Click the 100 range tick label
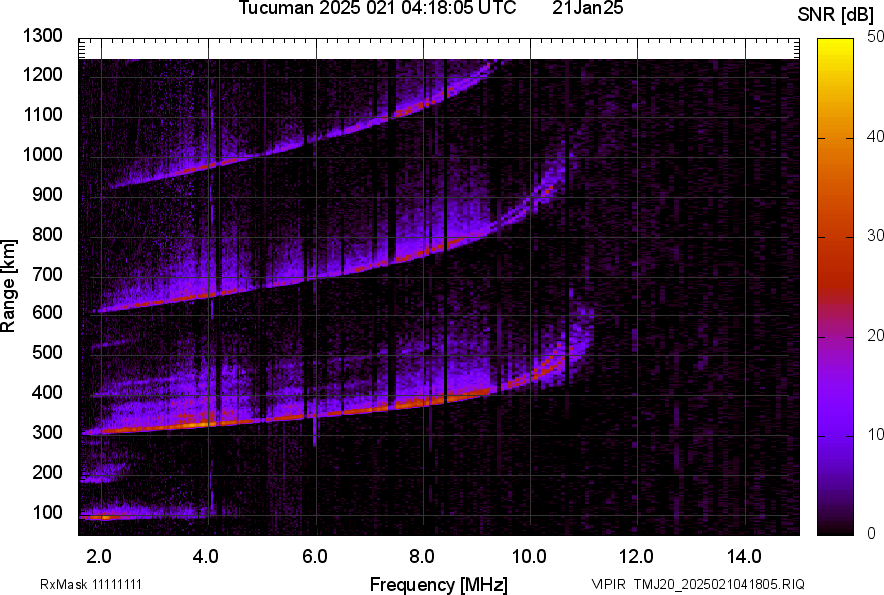 51,513
